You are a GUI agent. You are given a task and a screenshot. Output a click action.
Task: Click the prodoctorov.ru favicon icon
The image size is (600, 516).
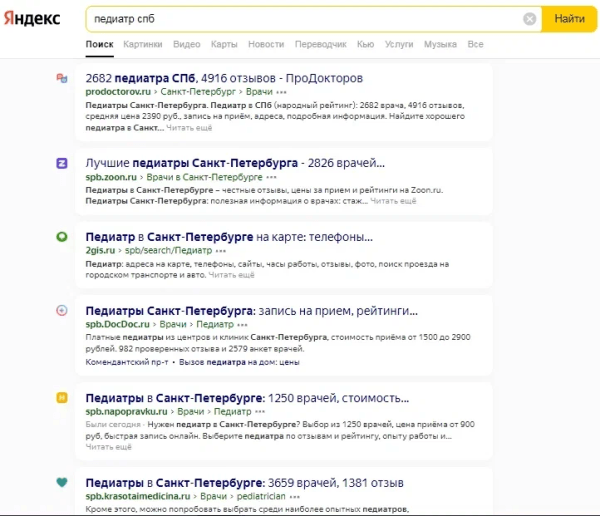62,78
